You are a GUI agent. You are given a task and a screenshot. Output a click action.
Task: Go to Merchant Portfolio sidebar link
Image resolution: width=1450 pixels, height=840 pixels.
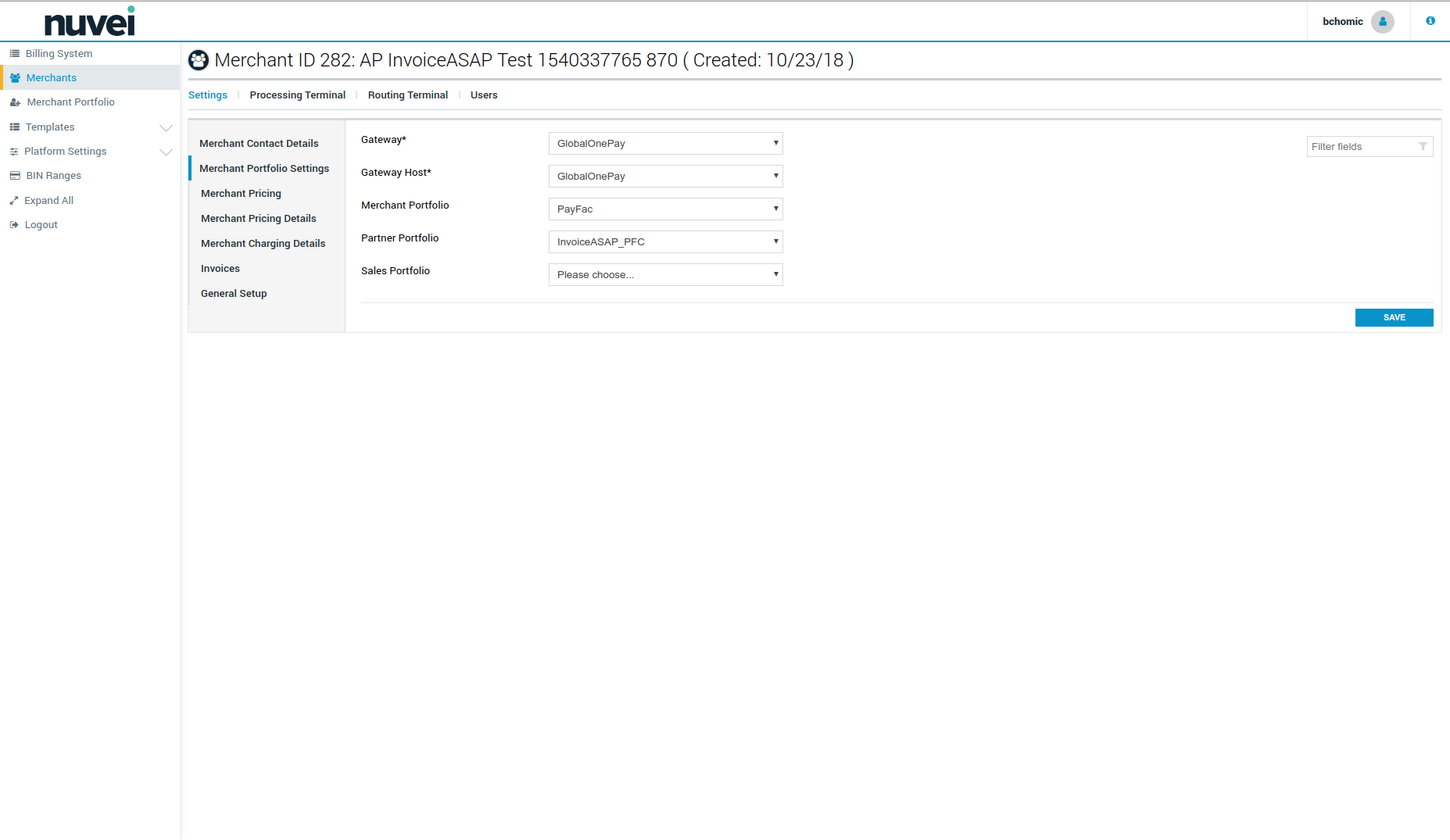(x=70, y=102)
